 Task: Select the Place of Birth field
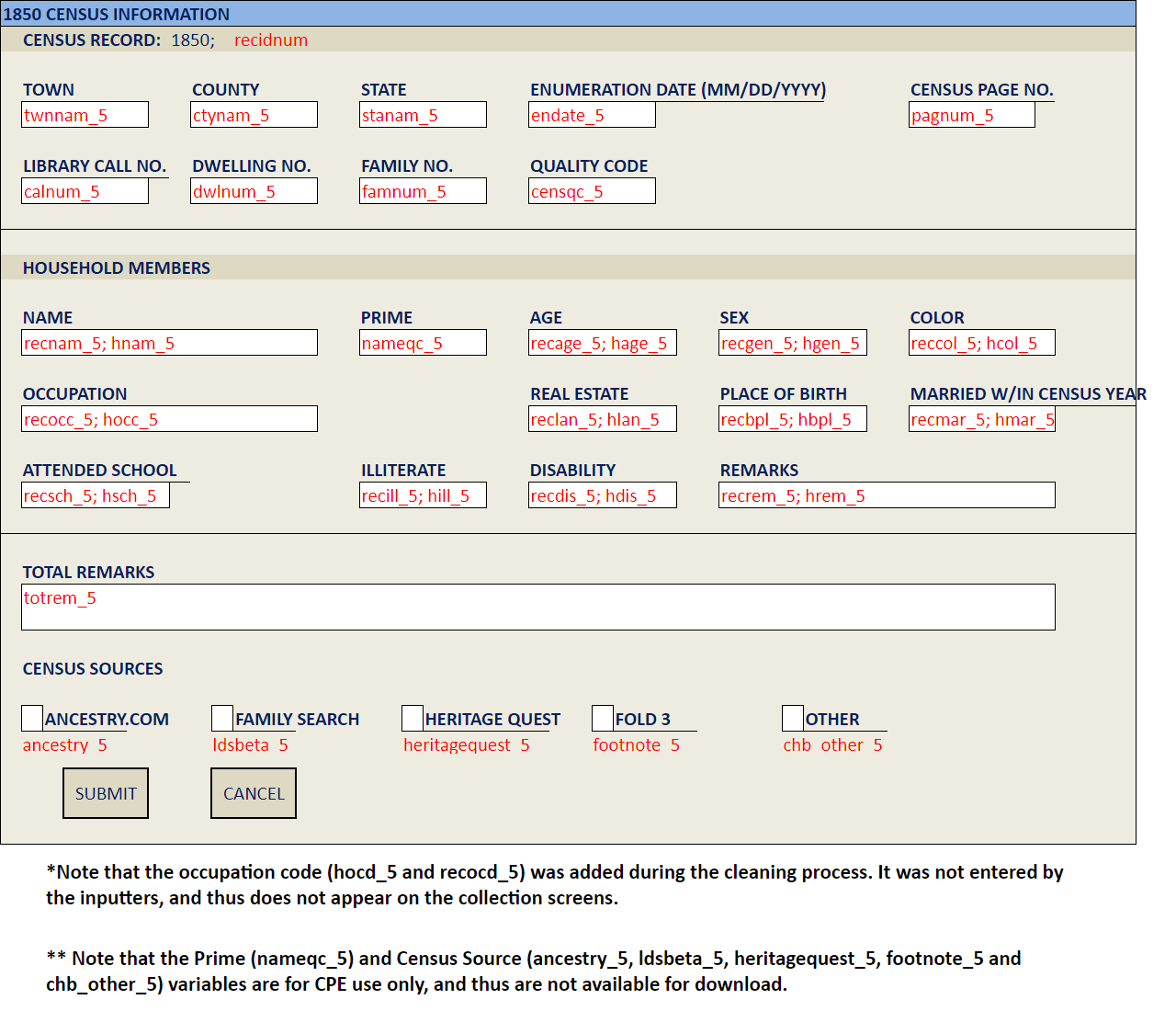pos(793,419)
